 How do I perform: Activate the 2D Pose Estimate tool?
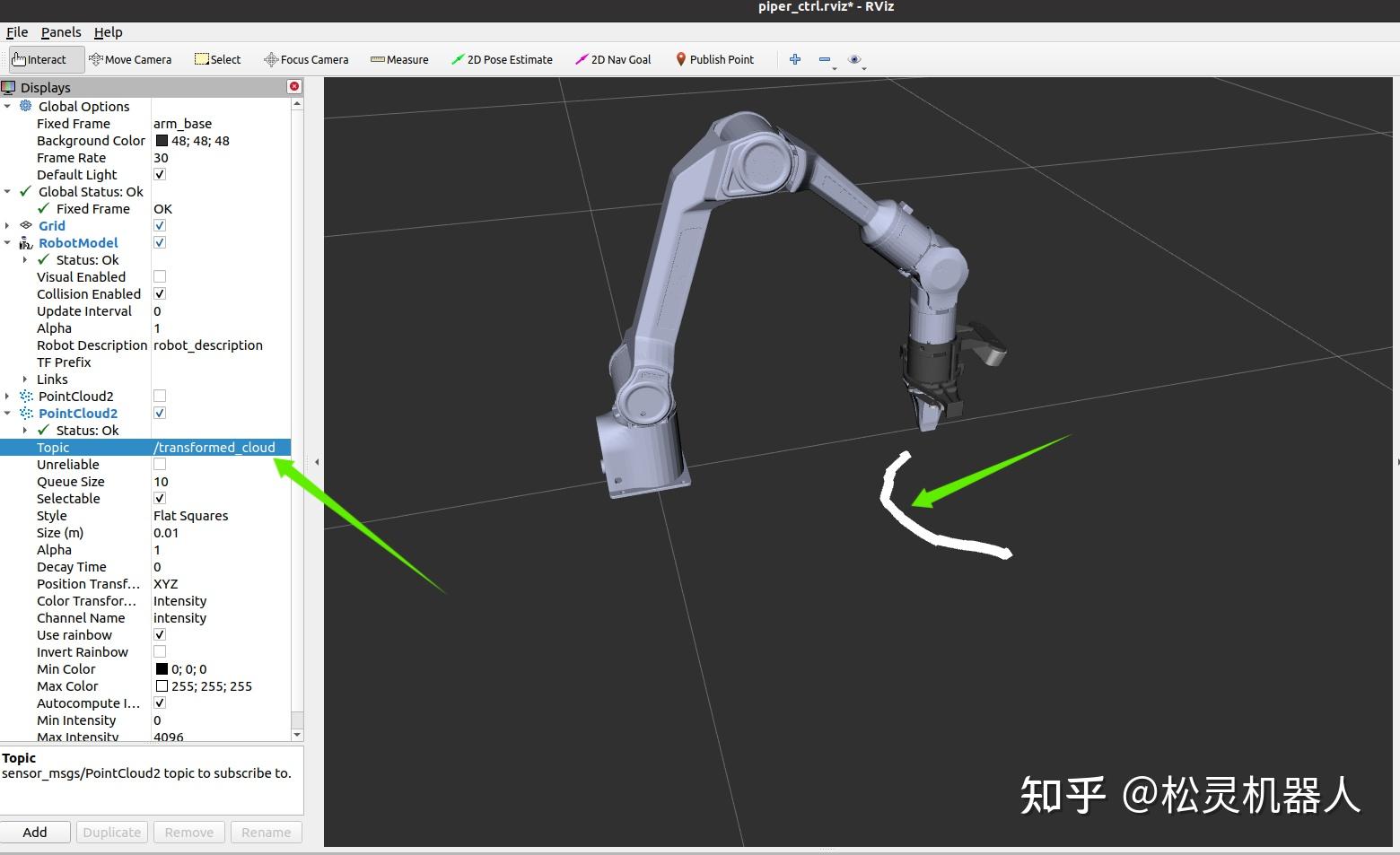pos(502,59)
